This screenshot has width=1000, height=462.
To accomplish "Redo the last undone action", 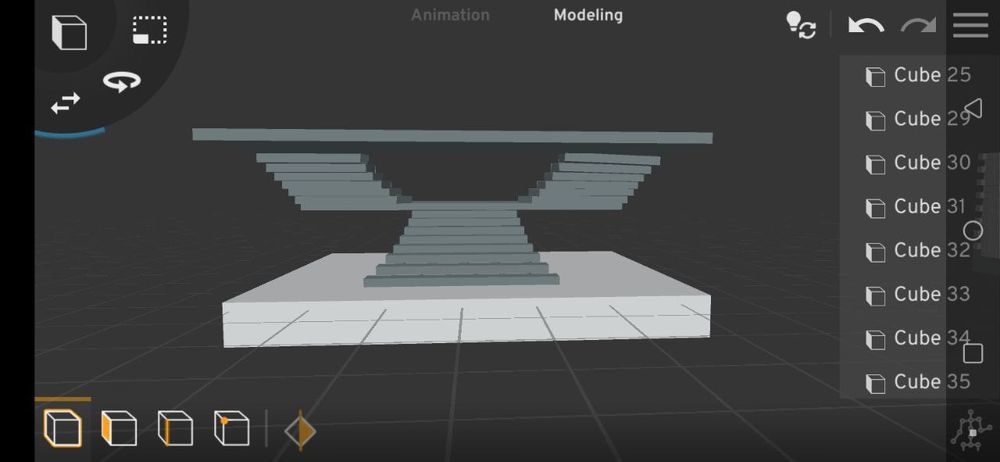I will [918, 26].
